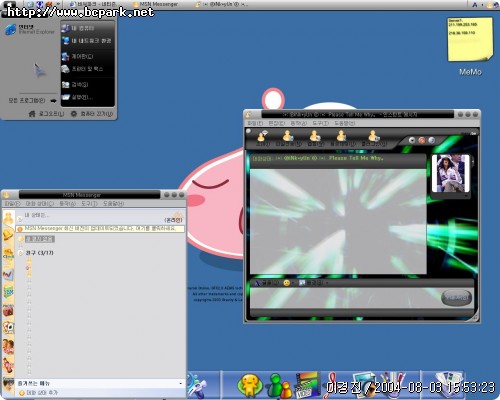
Task: Open the couple faces sidebar tab
Action: pyautogui.click(x=8, y=347)
